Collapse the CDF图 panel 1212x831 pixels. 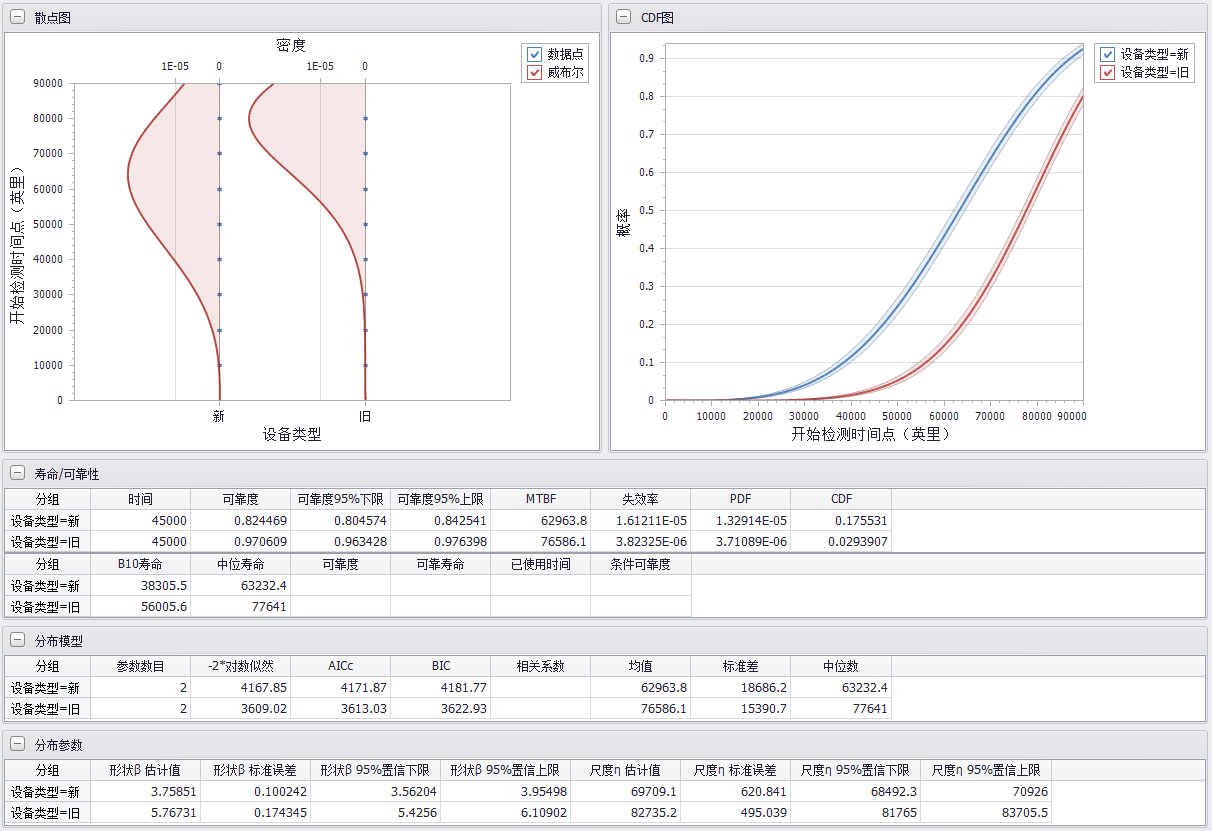[x=623, y=16]
